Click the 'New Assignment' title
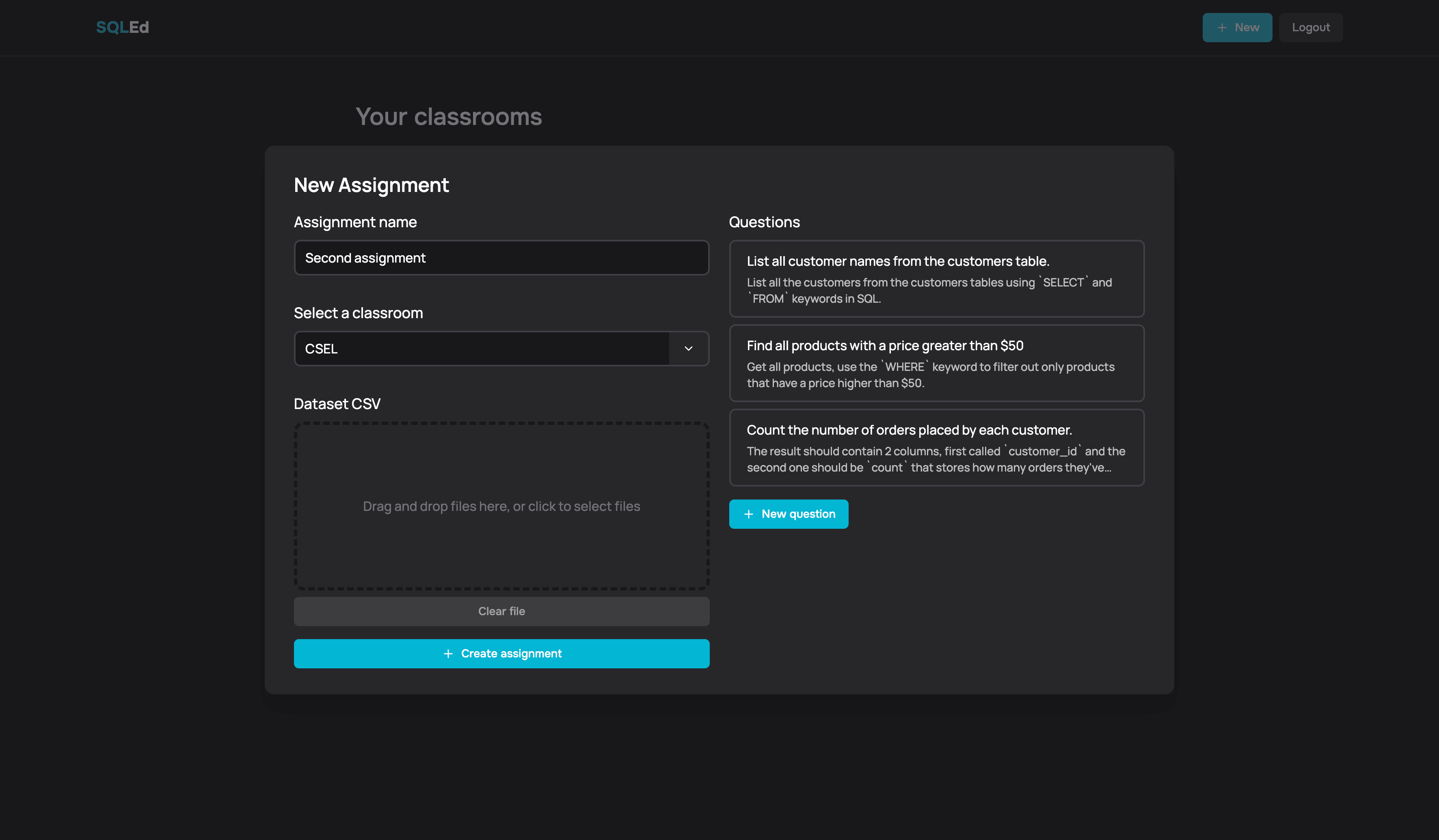Image resolution: width=1439 pixels, height=840 pixels. click(371, 185)
